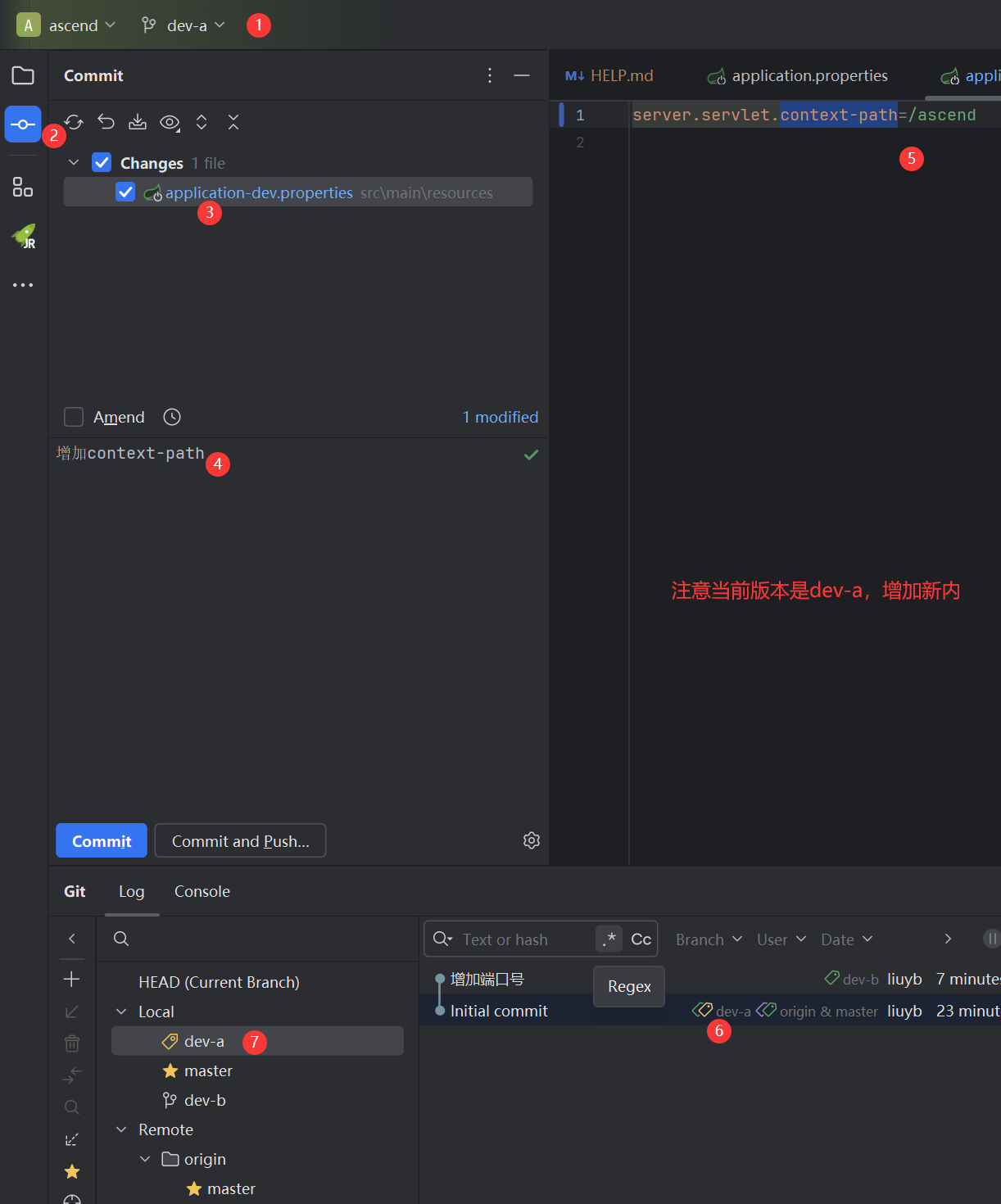Enable the Amend checkbox

74,417
